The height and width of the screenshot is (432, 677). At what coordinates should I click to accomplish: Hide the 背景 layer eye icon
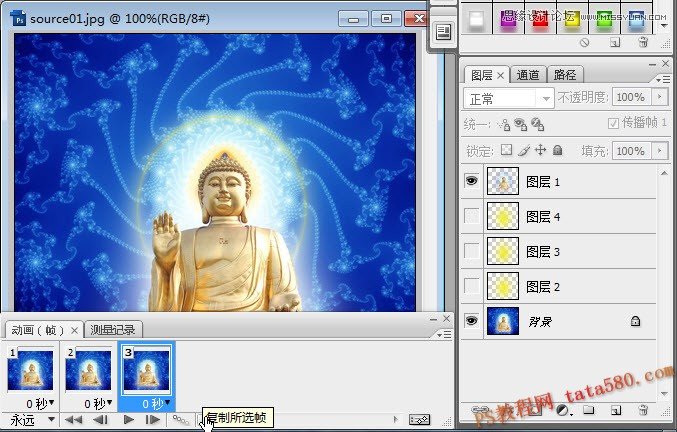coord(471,321)
